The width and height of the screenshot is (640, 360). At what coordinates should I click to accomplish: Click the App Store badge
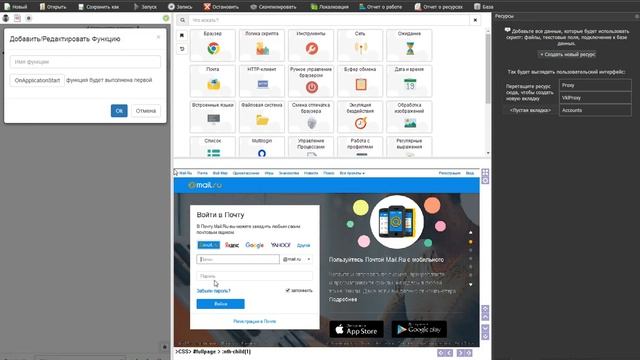(356, 329)
